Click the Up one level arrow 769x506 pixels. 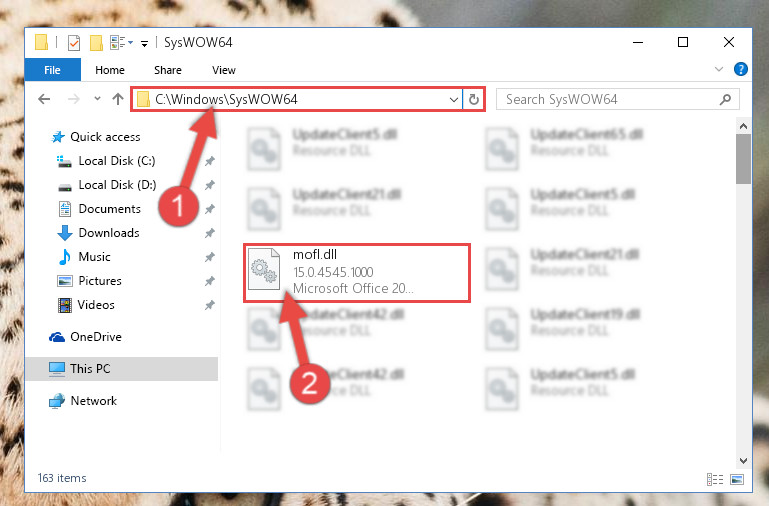(x=118, y=100)
